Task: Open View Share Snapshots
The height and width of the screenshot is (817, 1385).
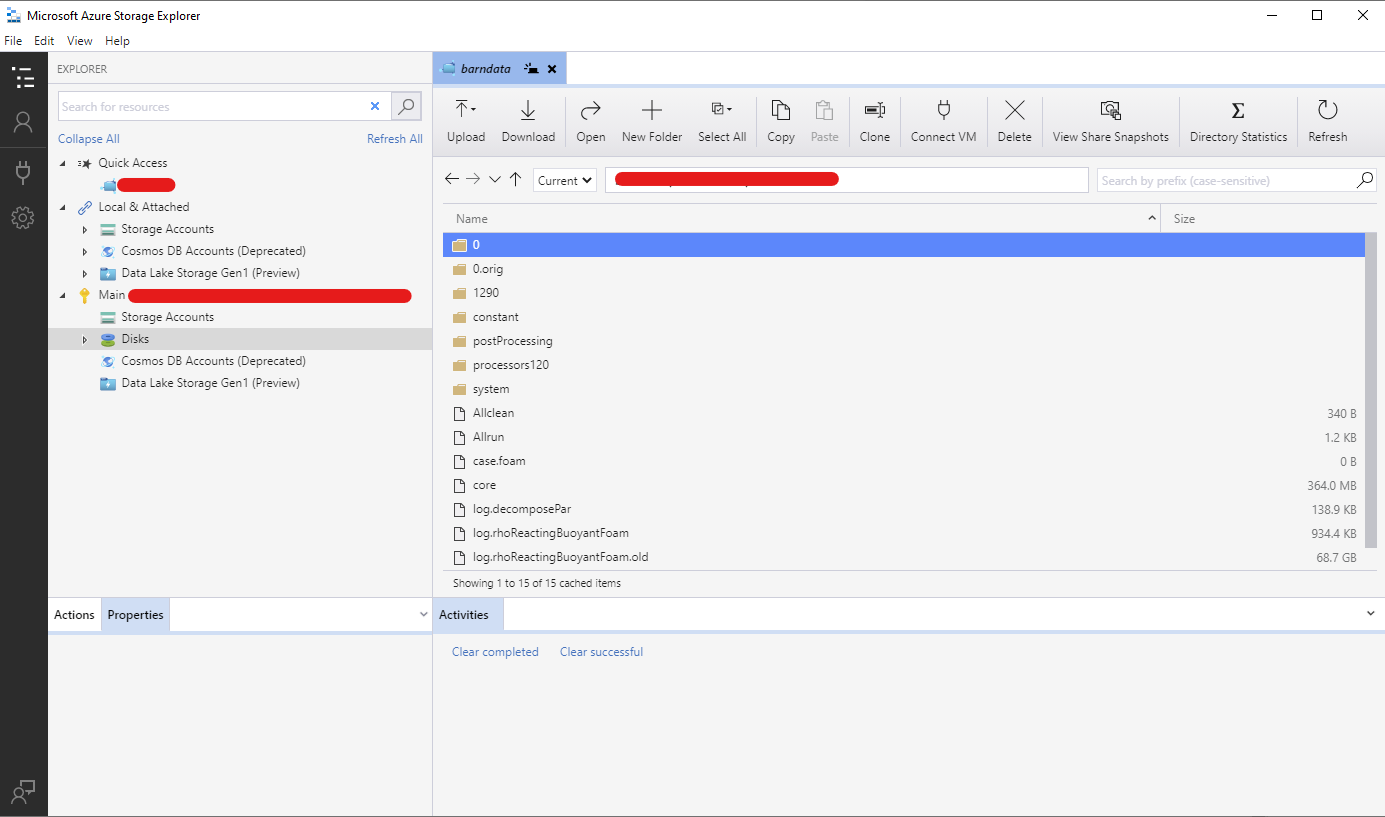Action: point(1110,121)
